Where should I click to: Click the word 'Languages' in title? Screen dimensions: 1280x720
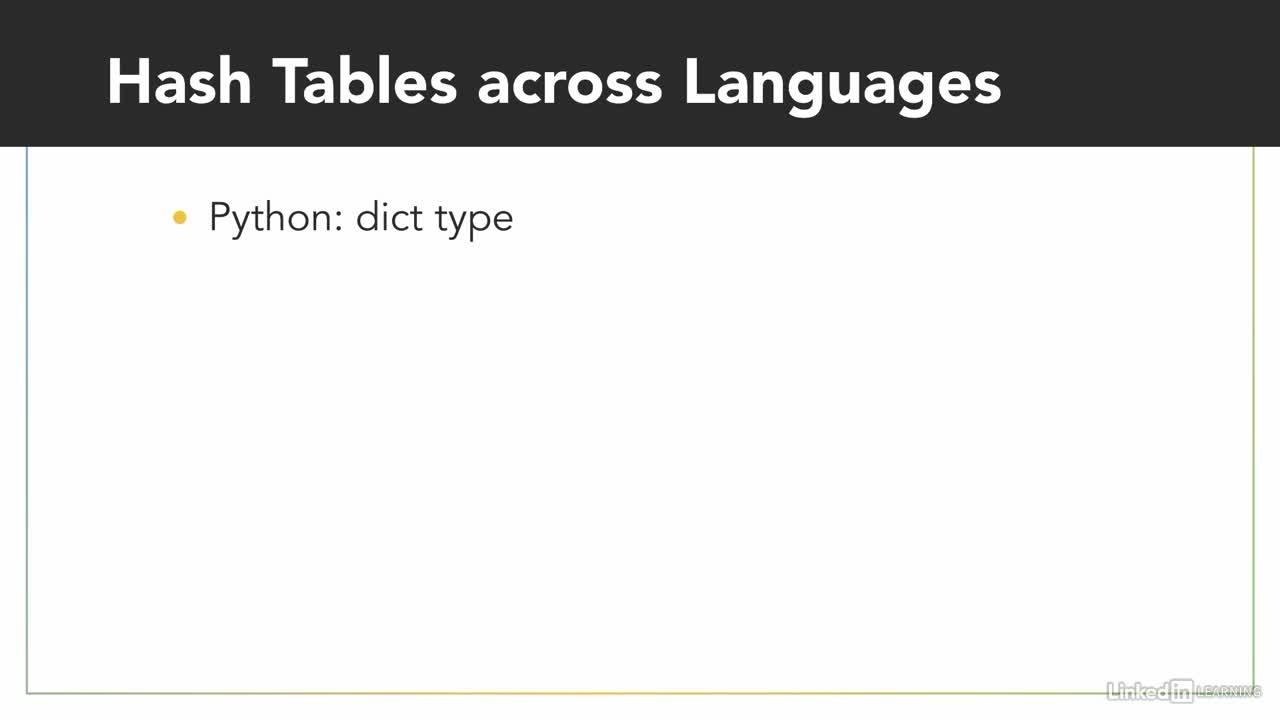pos(842,81)
